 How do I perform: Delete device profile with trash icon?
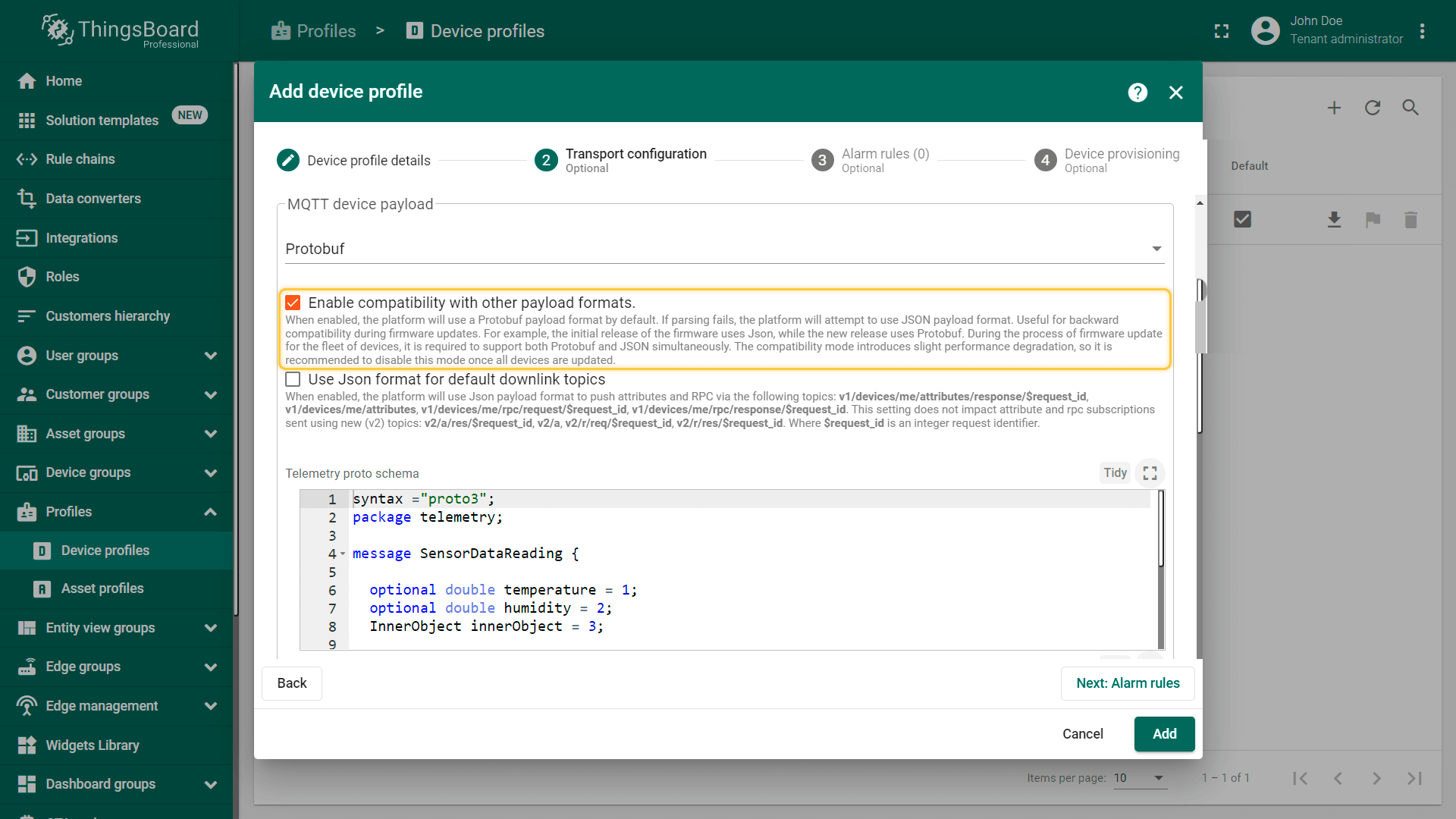pos(1410,220)
